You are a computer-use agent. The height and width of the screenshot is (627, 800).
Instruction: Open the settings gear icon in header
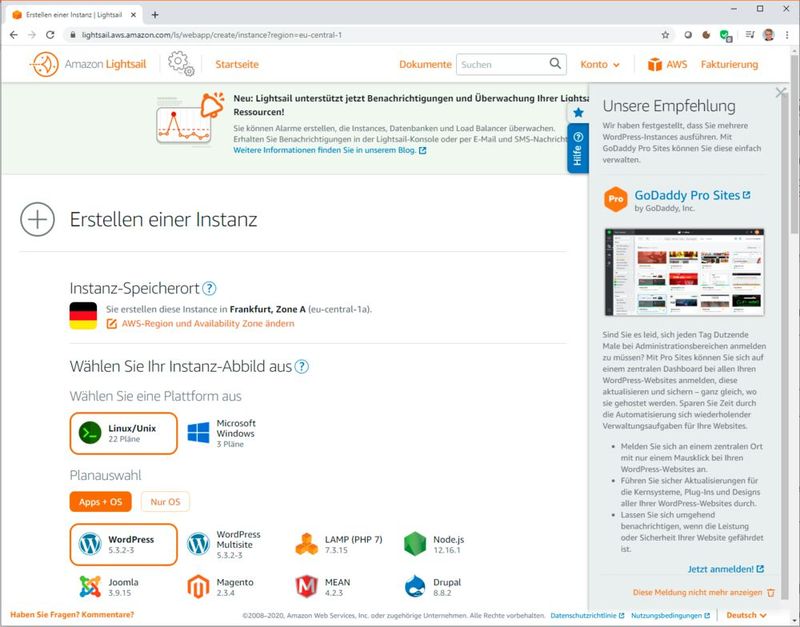tap(181, 64)
